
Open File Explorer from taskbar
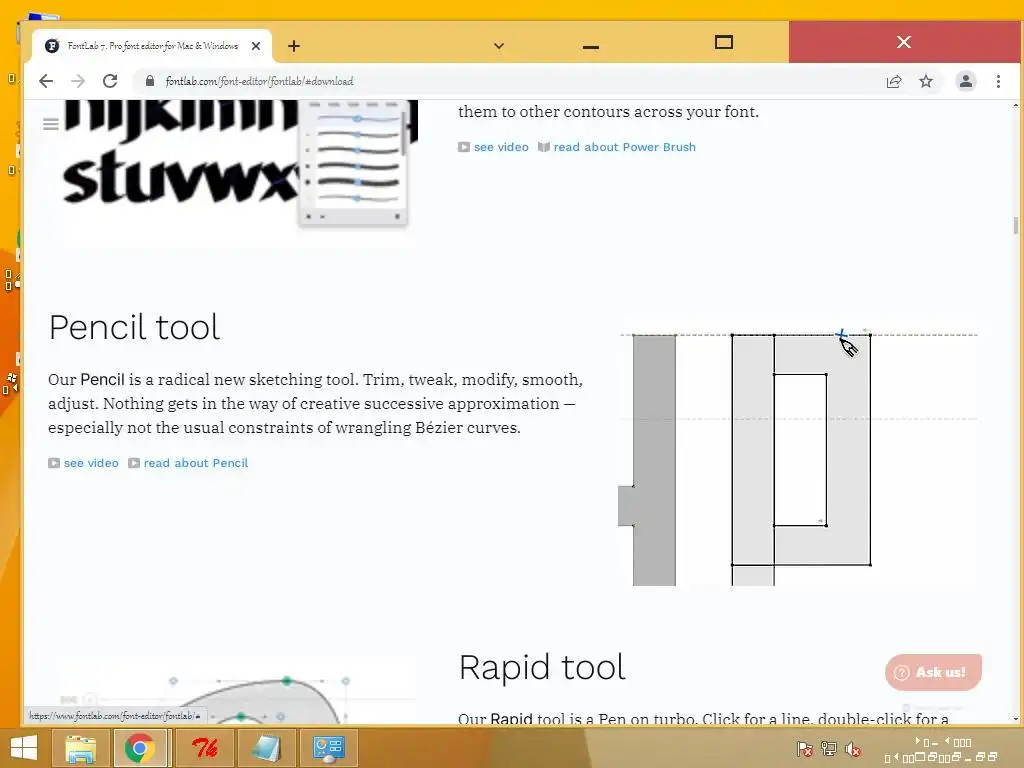(x=80, y=748)
